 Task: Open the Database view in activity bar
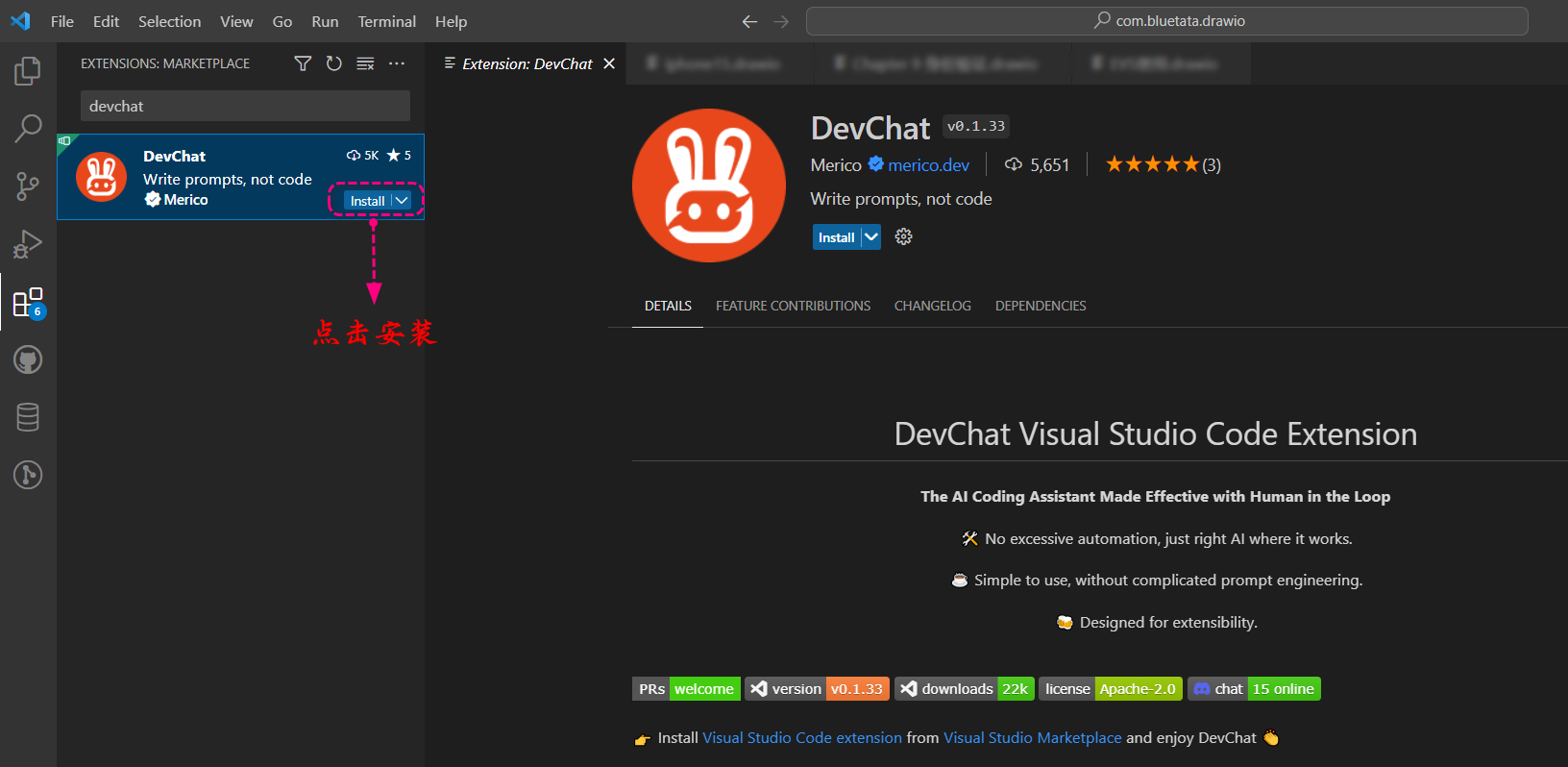pyautogui.click(x=28, y=417)
